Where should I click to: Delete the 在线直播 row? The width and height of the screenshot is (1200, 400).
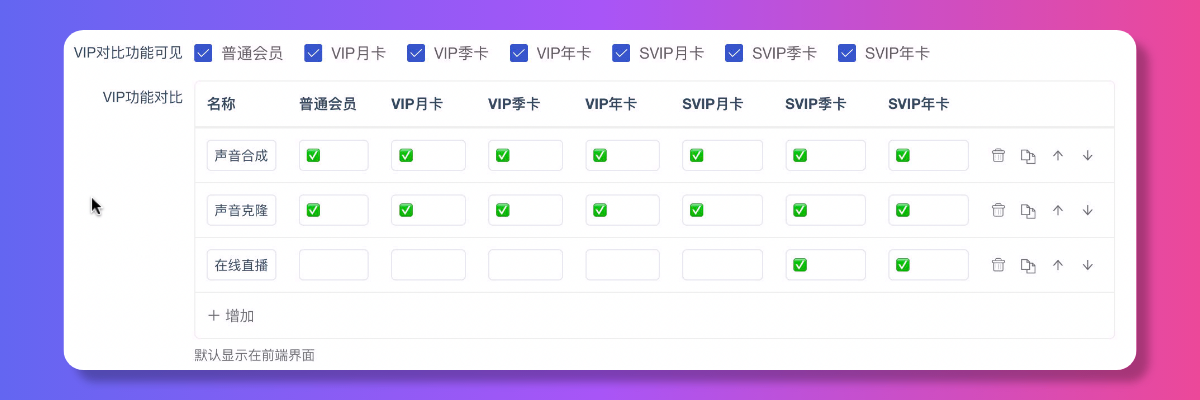click(997, 265)
